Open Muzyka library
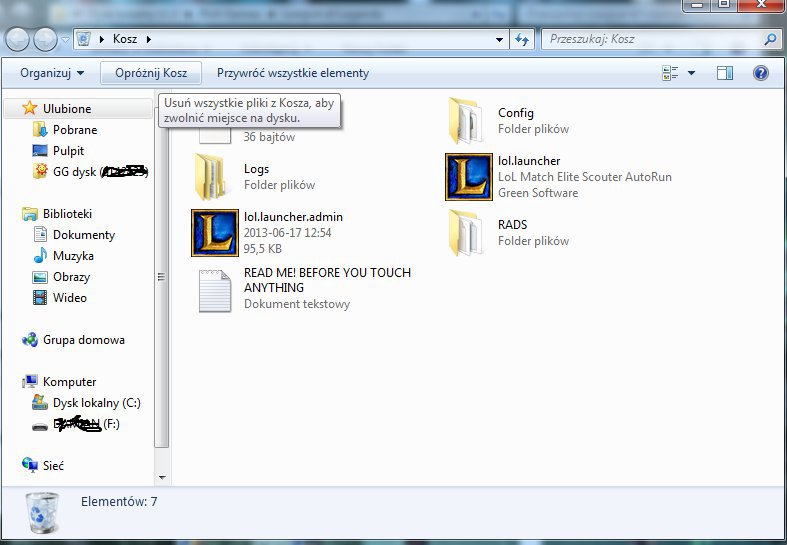Viewport: 787px width, 545px height. pos(73,256)
